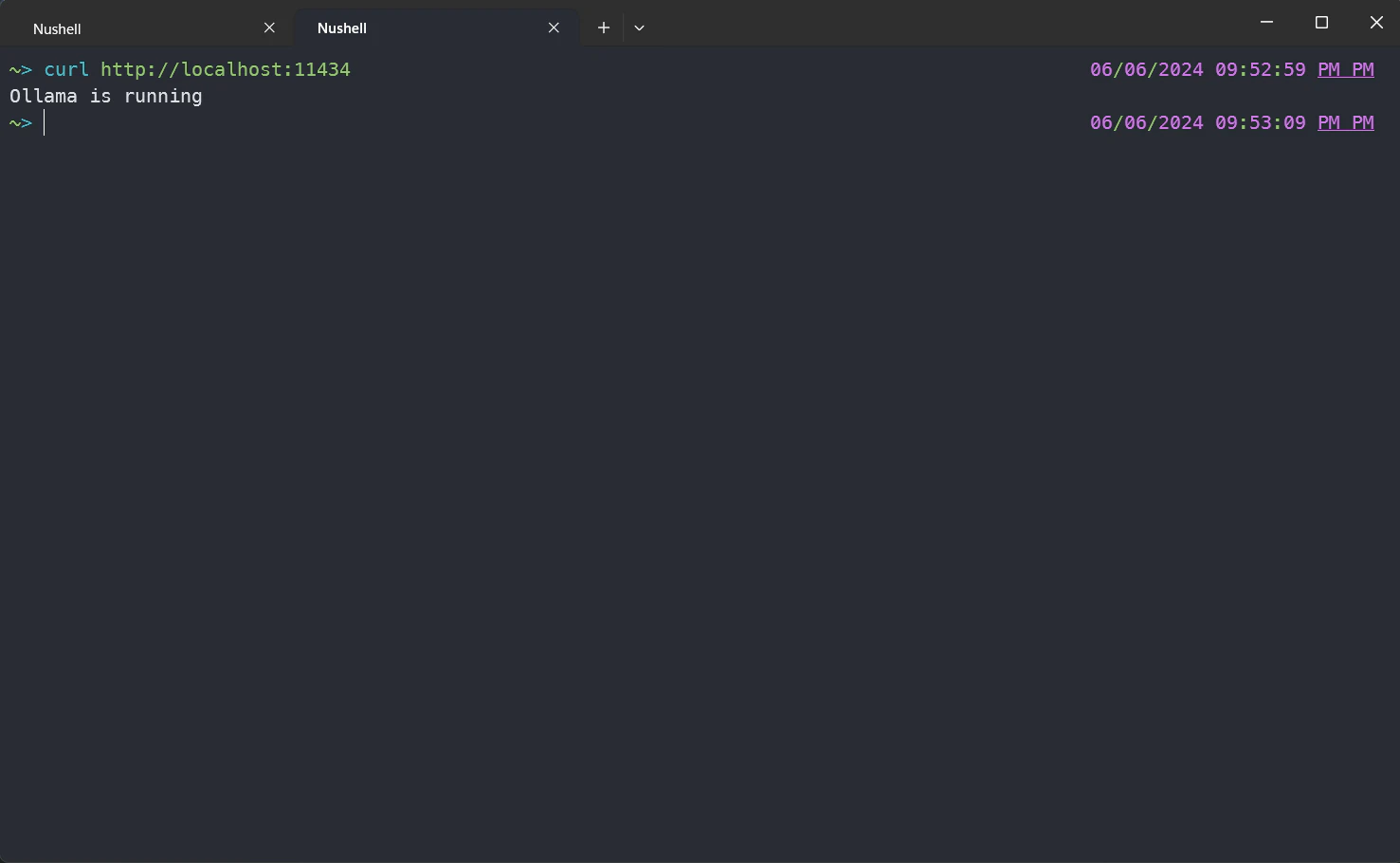Maximize the terminal window

click(1321, 22)
